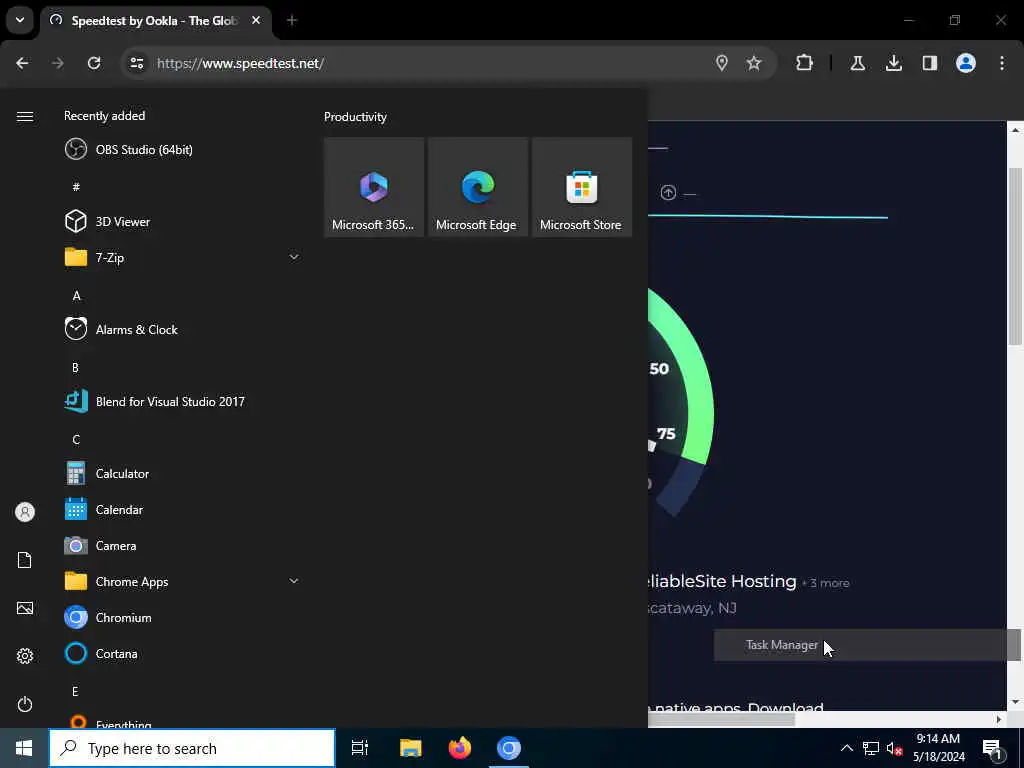This screenshot has height=768, width=1024.
Task: Launch Chromium from Start menu list
Action: (x=182, y=617)
